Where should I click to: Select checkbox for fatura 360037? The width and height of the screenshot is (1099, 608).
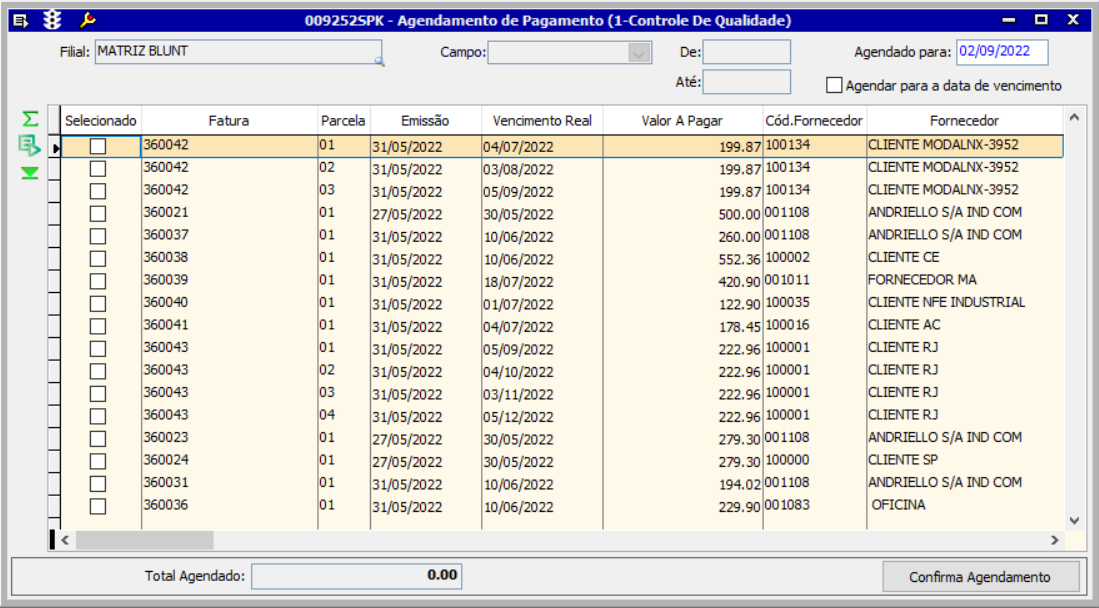pyautogui.click(x=98, y=236)
